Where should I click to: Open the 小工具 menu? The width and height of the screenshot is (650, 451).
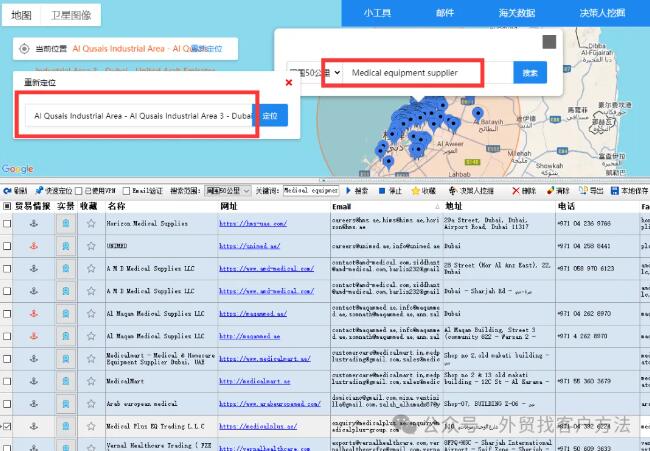[x=377, y=13]
